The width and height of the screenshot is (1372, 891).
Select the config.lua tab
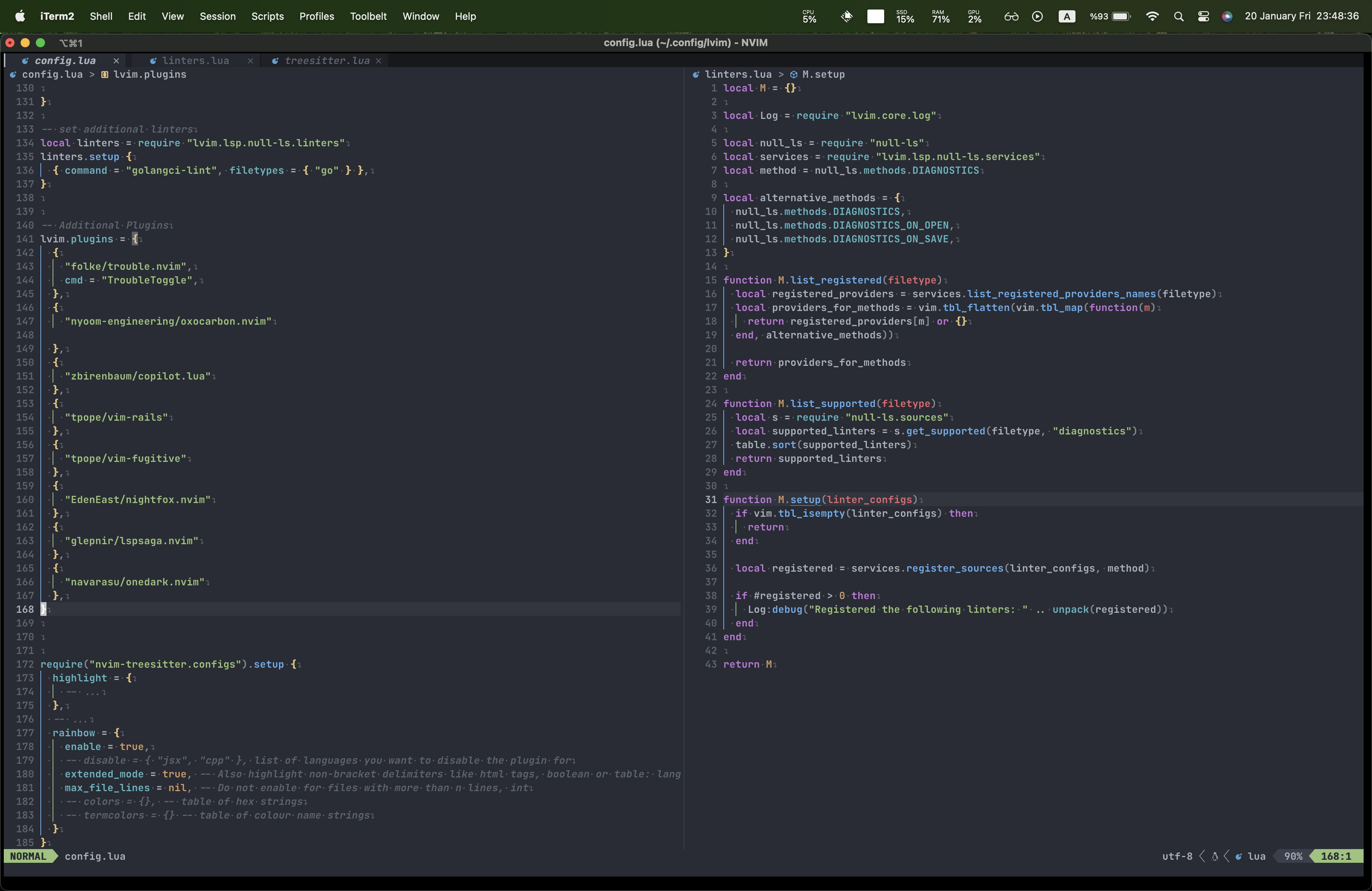[x=65, y=61]
